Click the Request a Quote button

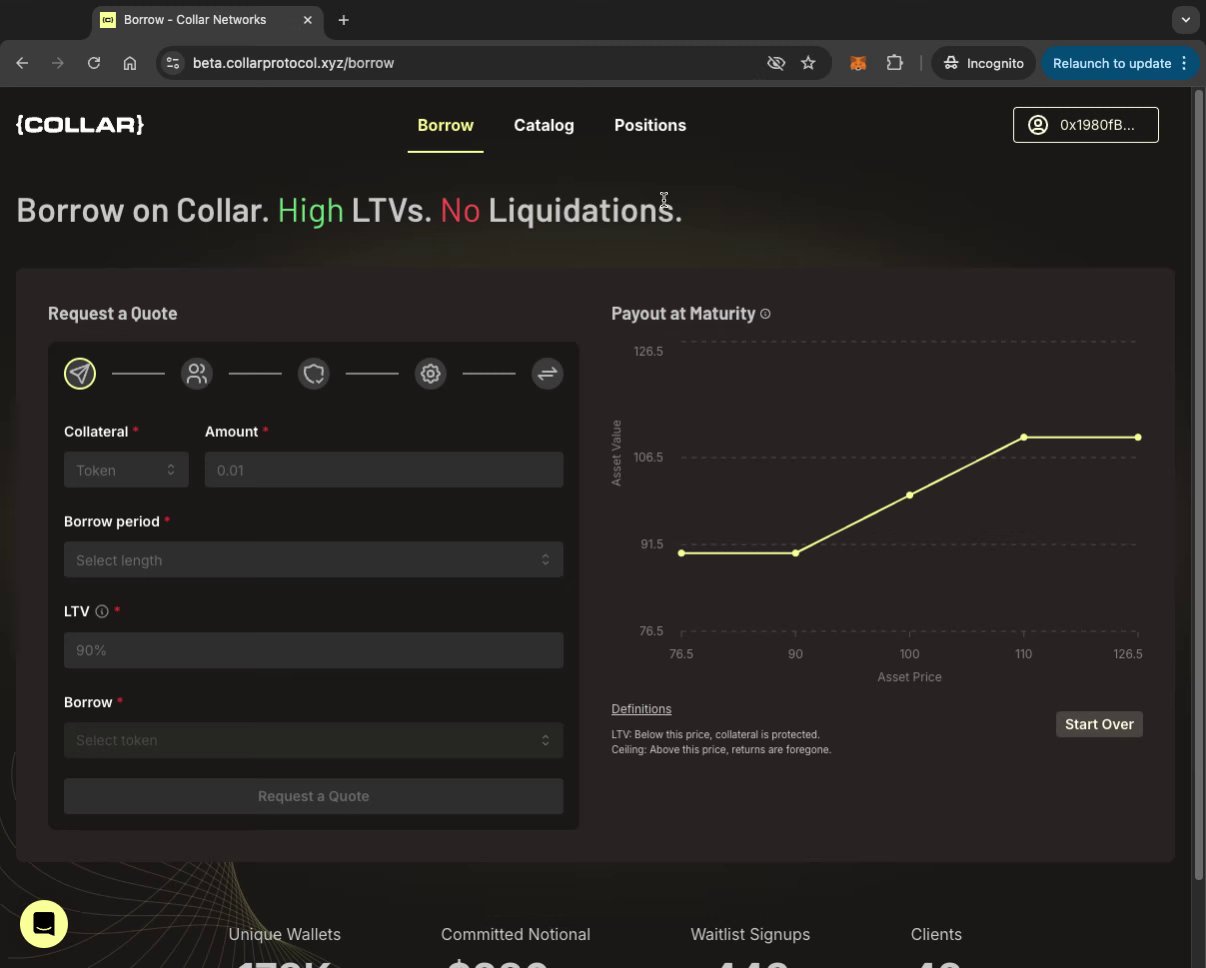(314, 796)
